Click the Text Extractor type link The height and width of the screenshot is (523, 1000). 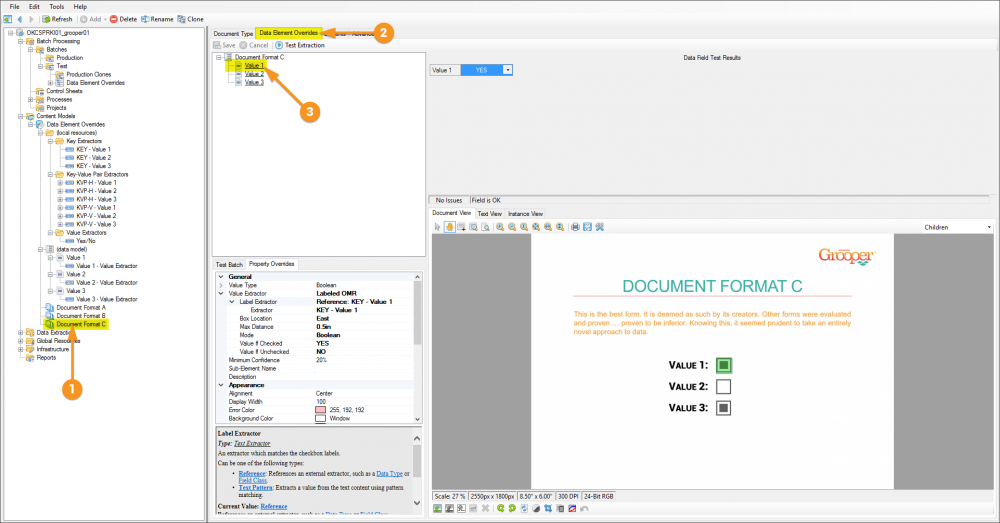[x=252, y=443]
